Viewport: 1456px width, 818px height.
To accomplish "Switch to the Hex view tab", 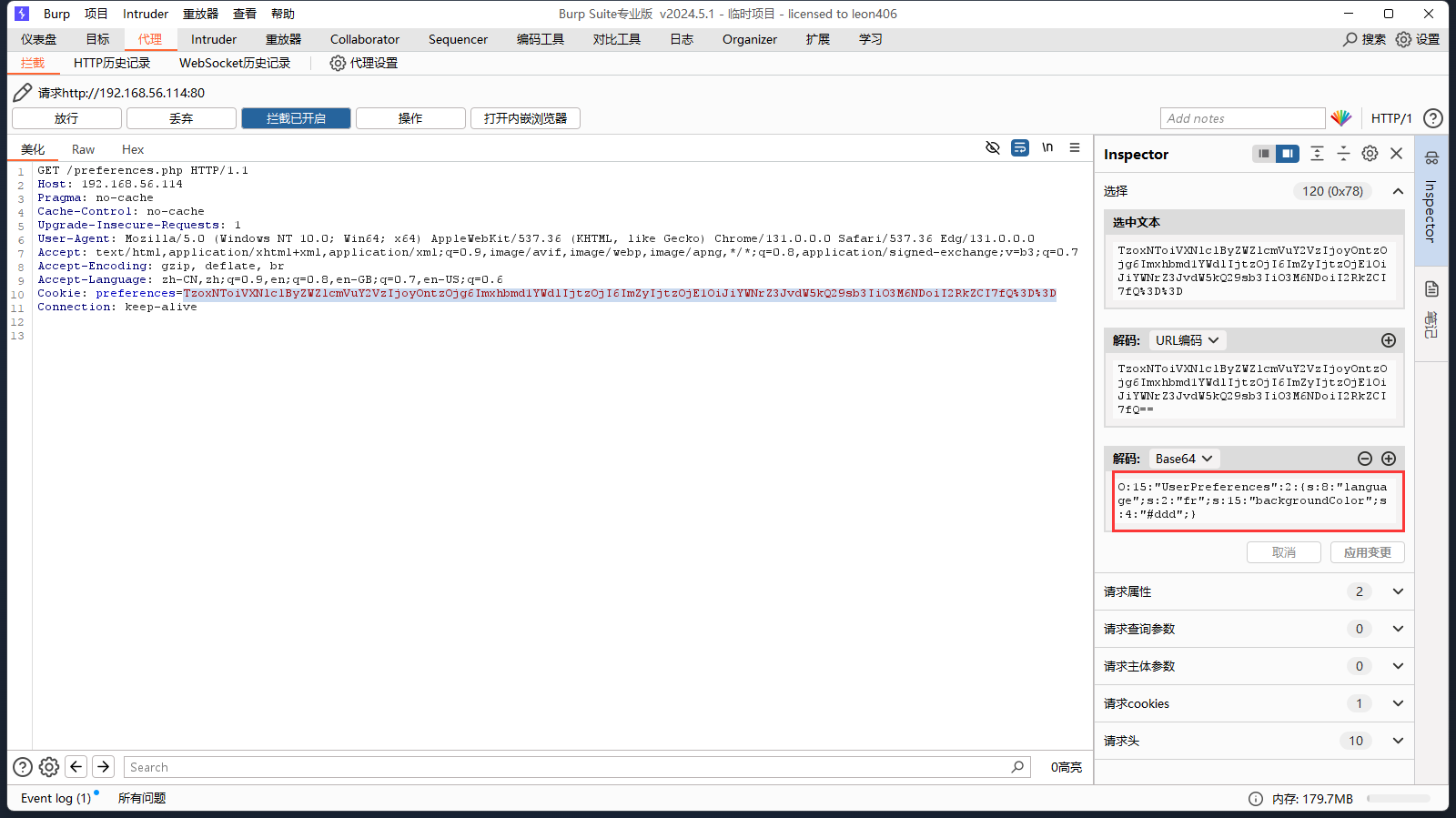I will (x=133, y=149).
